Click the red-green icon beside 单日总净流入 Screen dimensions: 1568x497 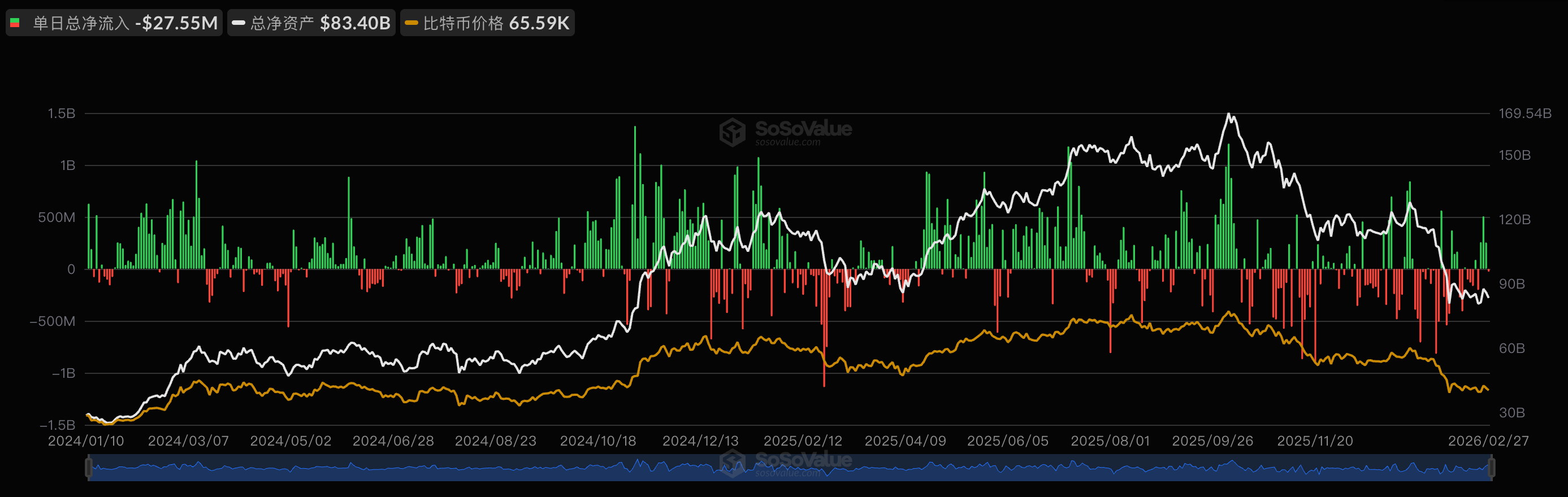(x=16, y=23)
